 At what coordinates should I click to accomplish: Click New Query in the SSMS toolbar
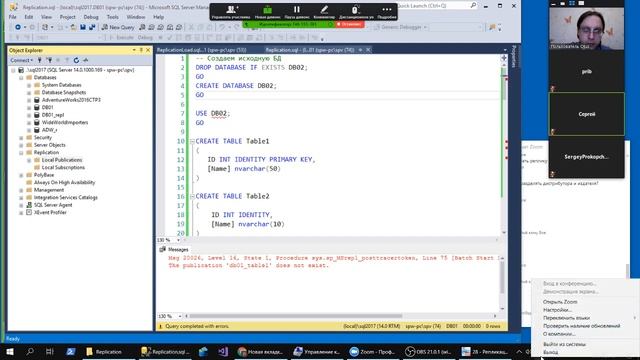click(118, 27)
